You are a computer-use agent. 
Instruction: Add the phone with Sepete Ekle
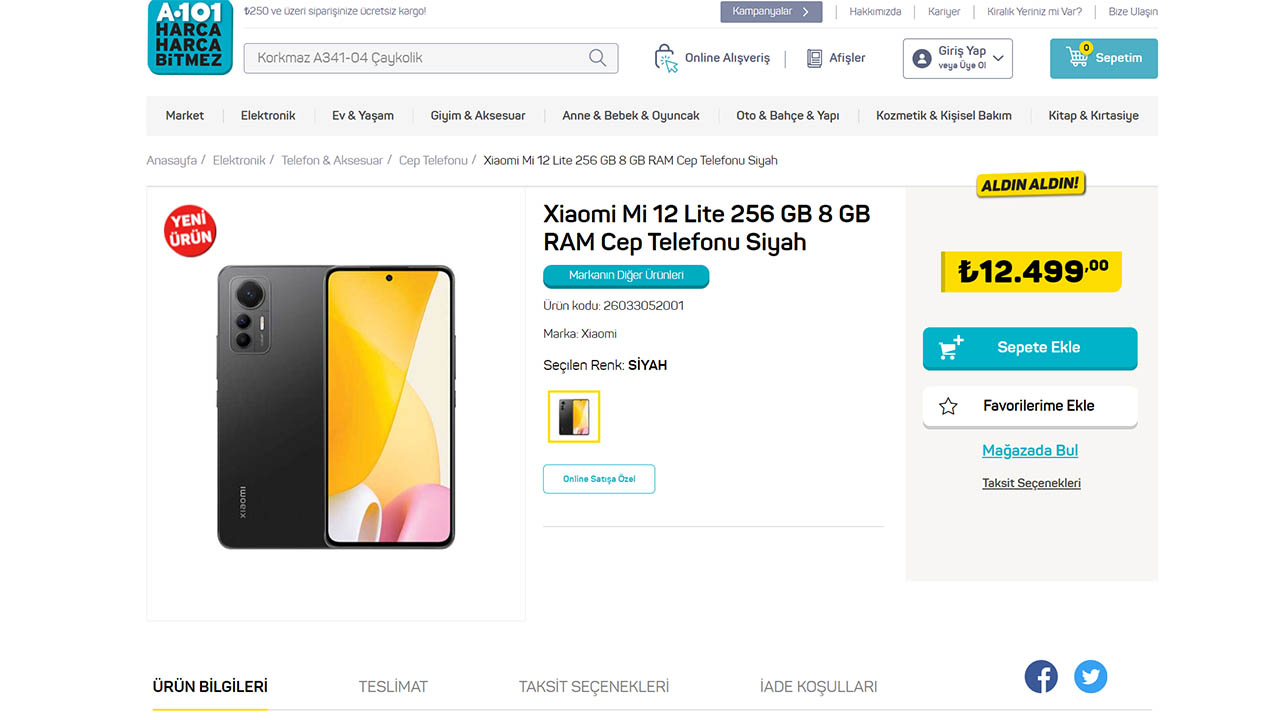click(1030, 348)
